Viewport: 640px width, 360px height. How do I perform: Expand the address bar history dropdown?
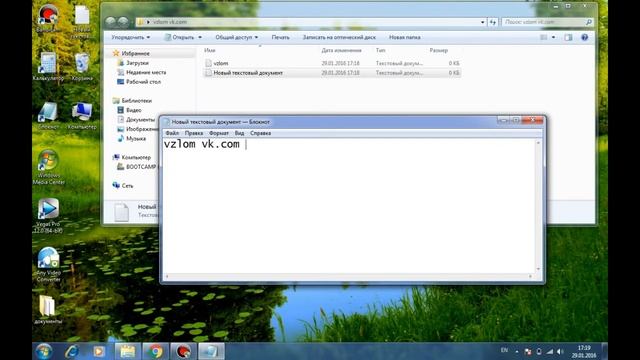pyautogui.click(x=482, y=22)
